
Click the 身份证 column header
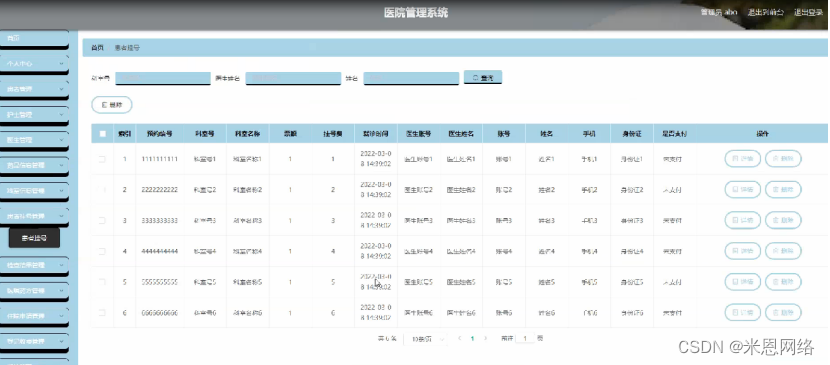coord(631,134)
